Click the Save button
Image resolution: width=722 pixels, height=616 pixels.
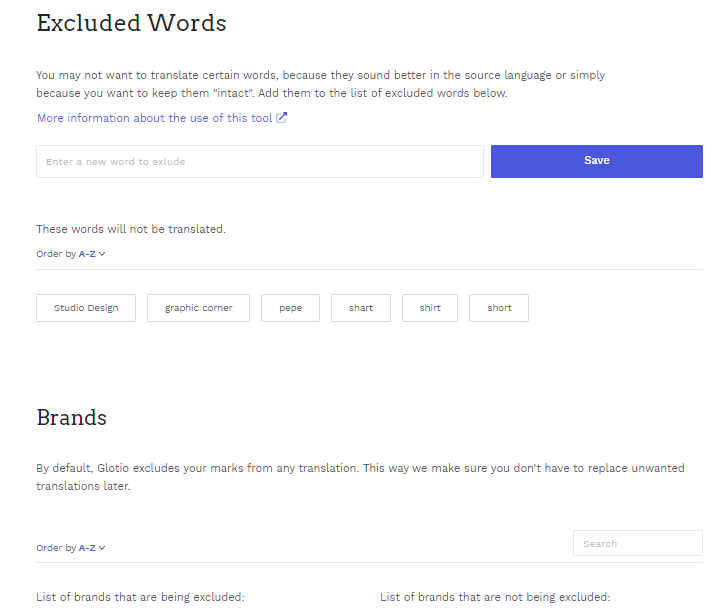(x=597, y=161)
